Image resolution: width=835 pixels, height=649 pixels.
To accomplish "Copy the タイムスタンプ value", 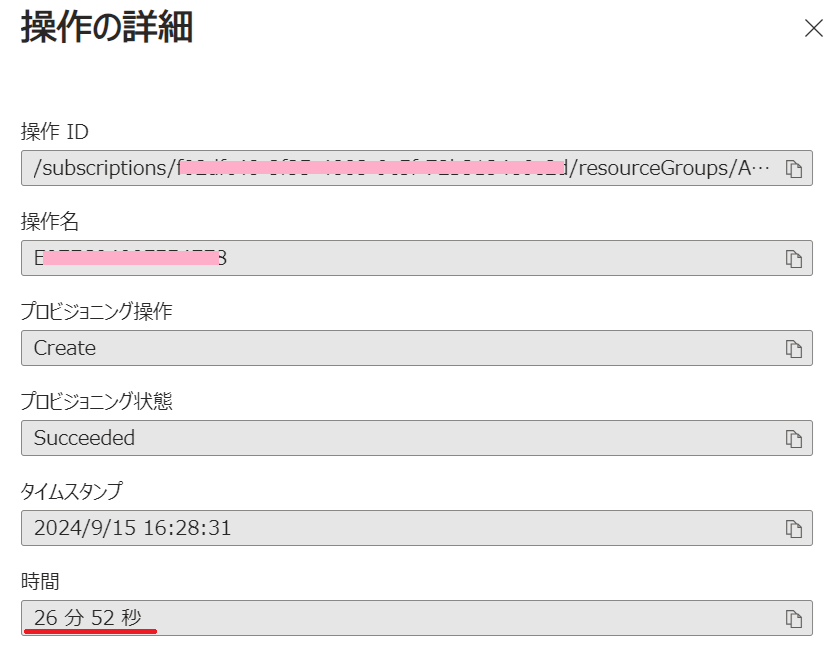I will 793,529.
